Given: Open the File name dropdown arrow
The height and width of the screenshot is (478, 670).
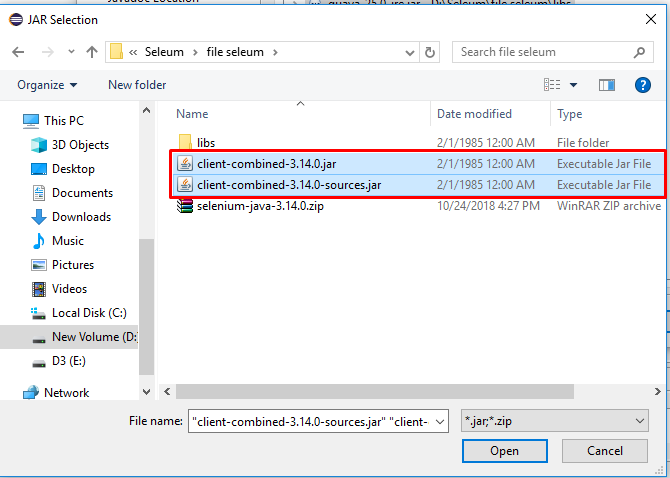Looking at the screenshot, I should [x=440, y=422].
